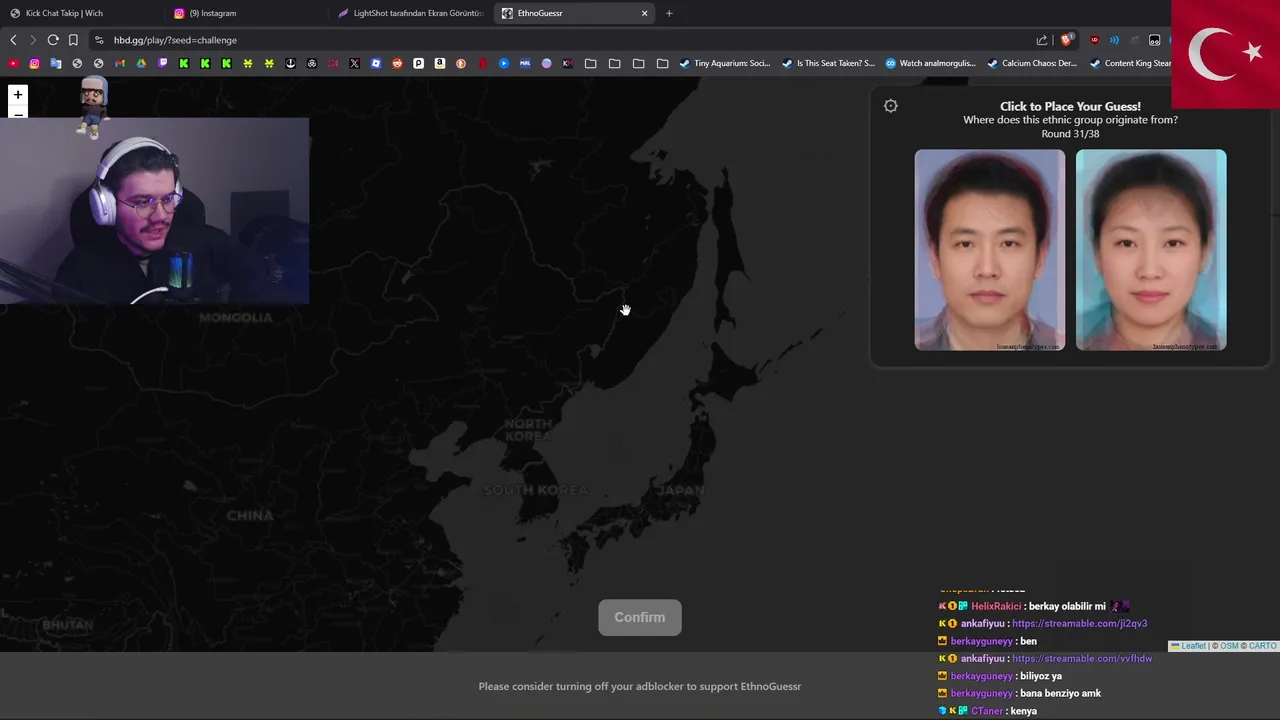Zoom in the map with plus button

(x=17, y=95)
